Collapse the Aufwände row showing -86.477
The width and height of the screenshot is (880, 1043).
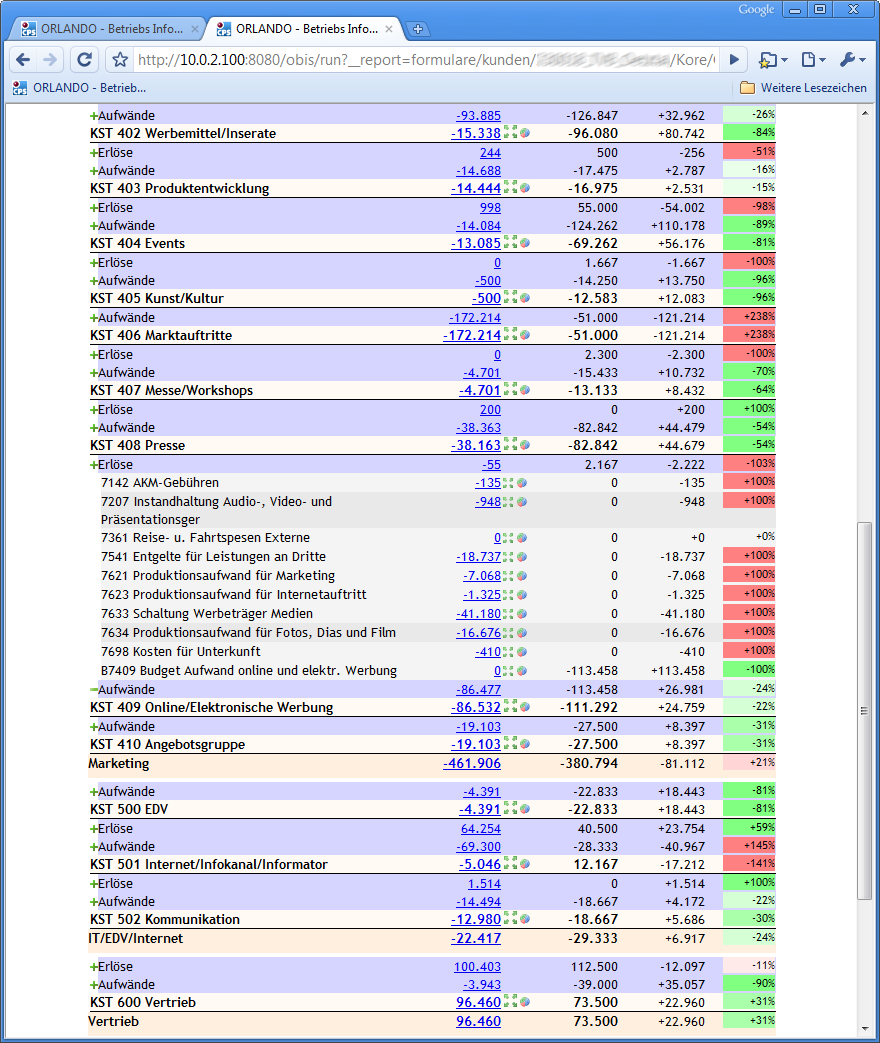94,690
